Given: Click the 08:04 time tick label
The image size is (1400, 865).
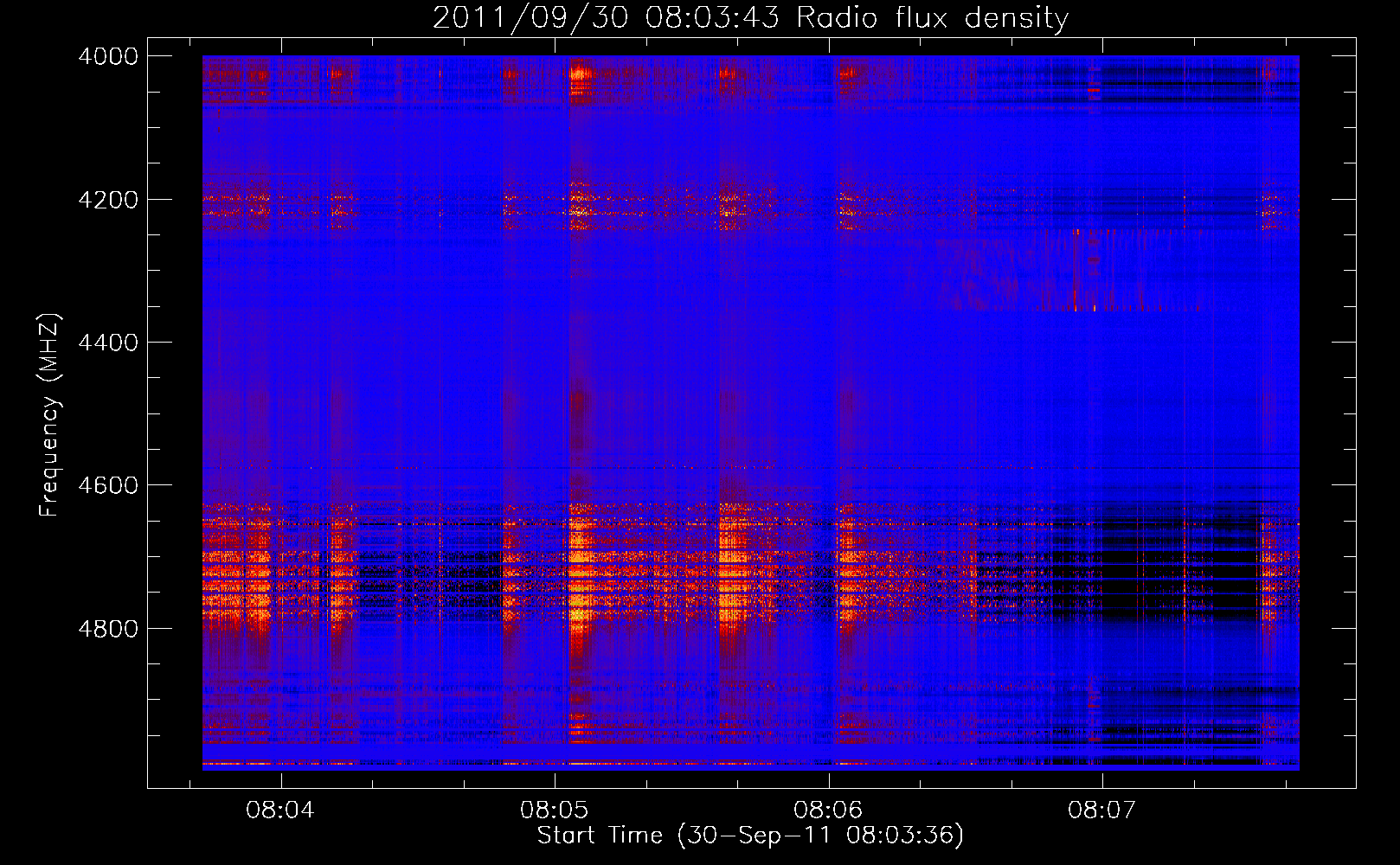Looking at the screenshot, I should coord(280,810).
